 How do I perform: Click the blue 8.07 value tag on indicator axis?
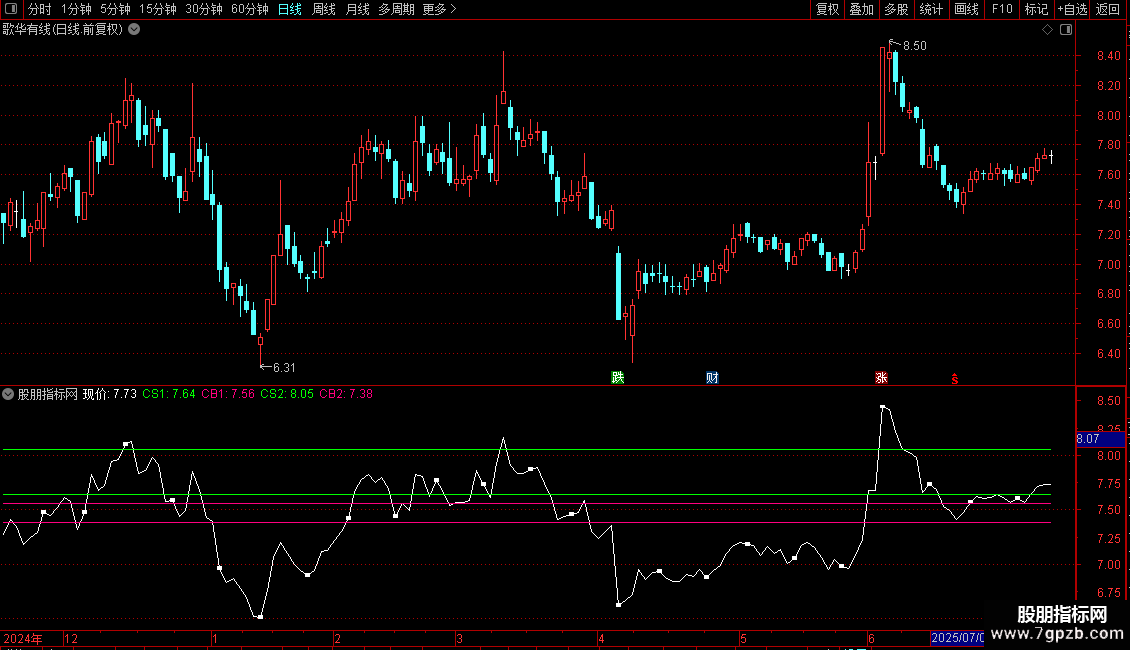1100,439
